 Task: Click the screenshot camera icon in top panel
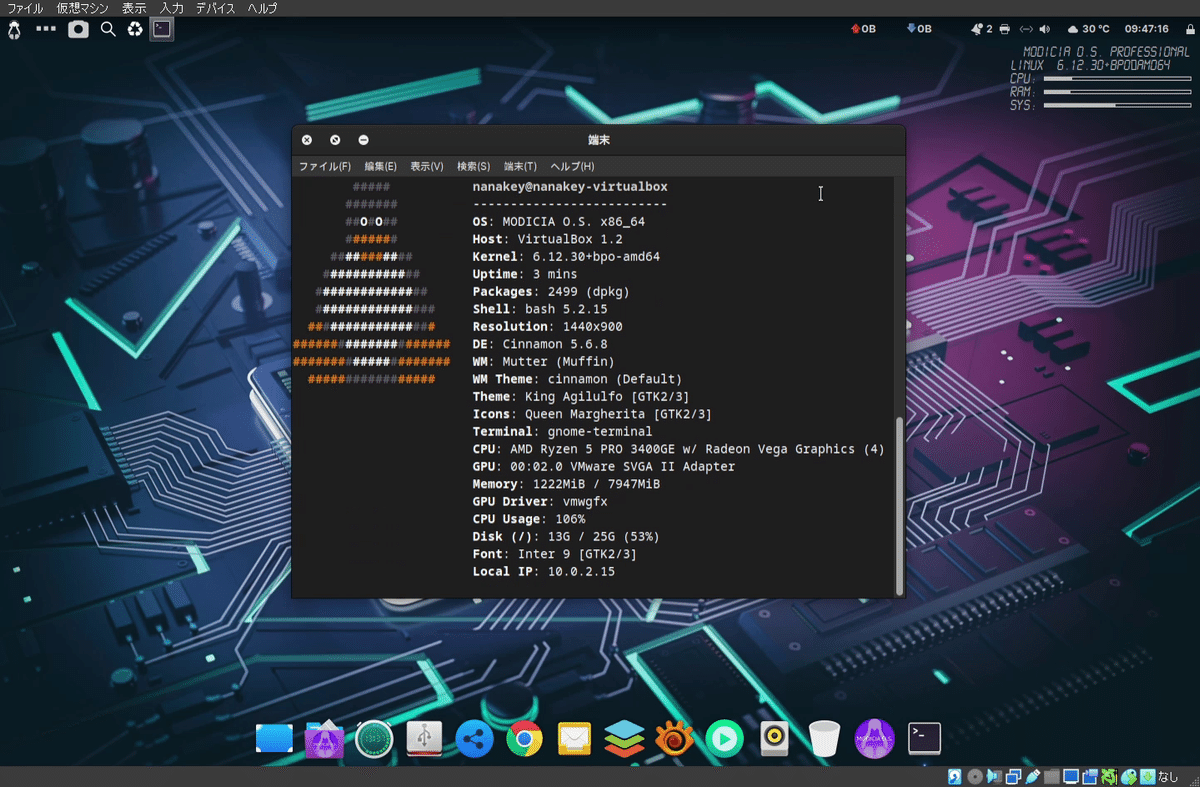click(80, 29)
